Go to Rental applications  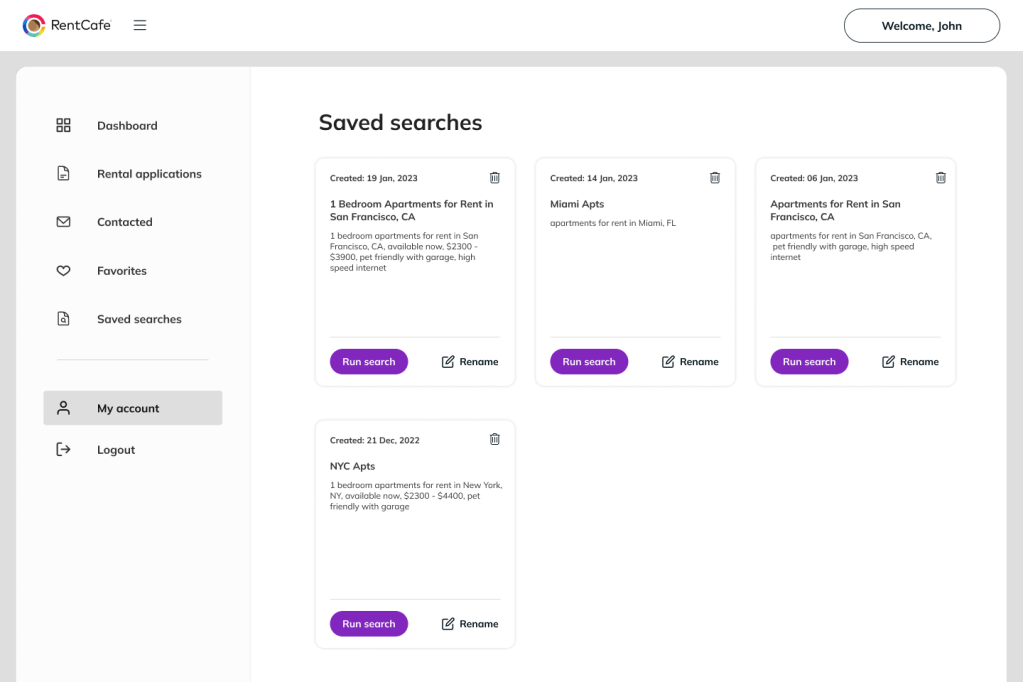pyautogui.click(x=149, y=174)
